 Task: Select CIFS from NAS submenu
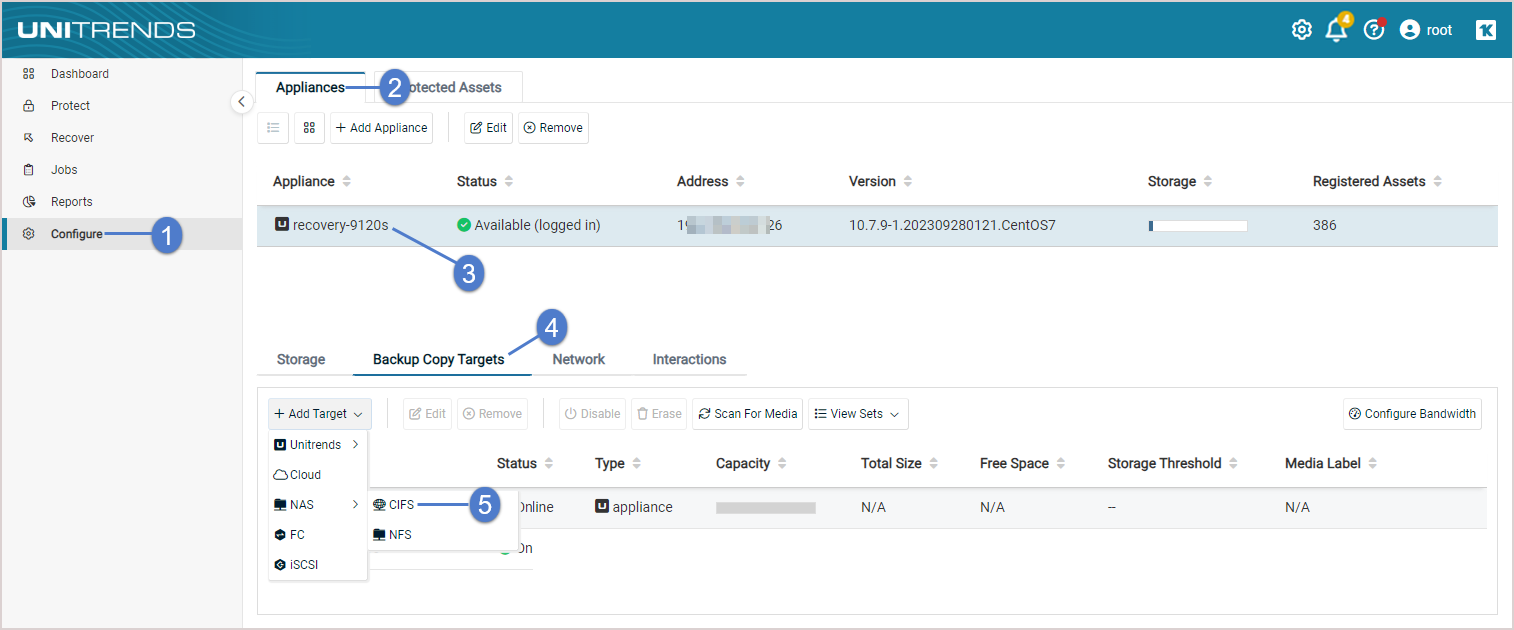394,505
